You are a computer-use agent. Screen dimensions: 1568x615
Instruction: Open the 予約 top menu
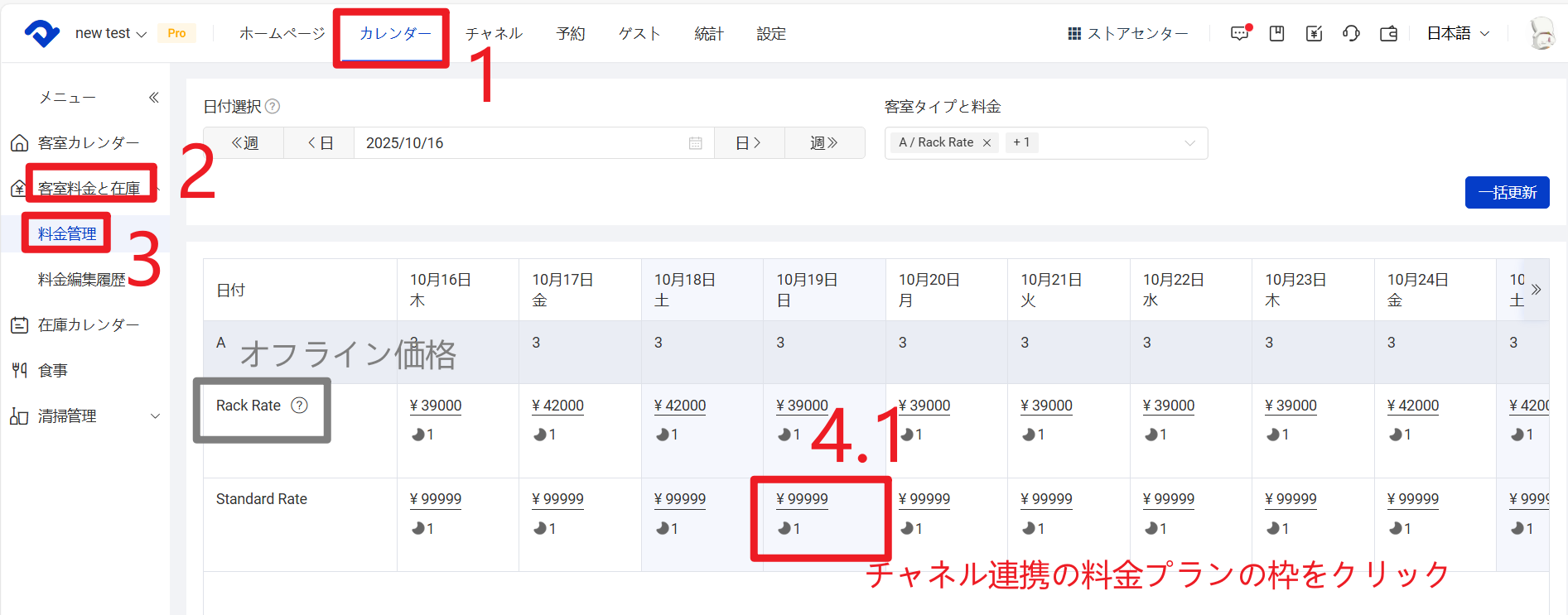571,34
